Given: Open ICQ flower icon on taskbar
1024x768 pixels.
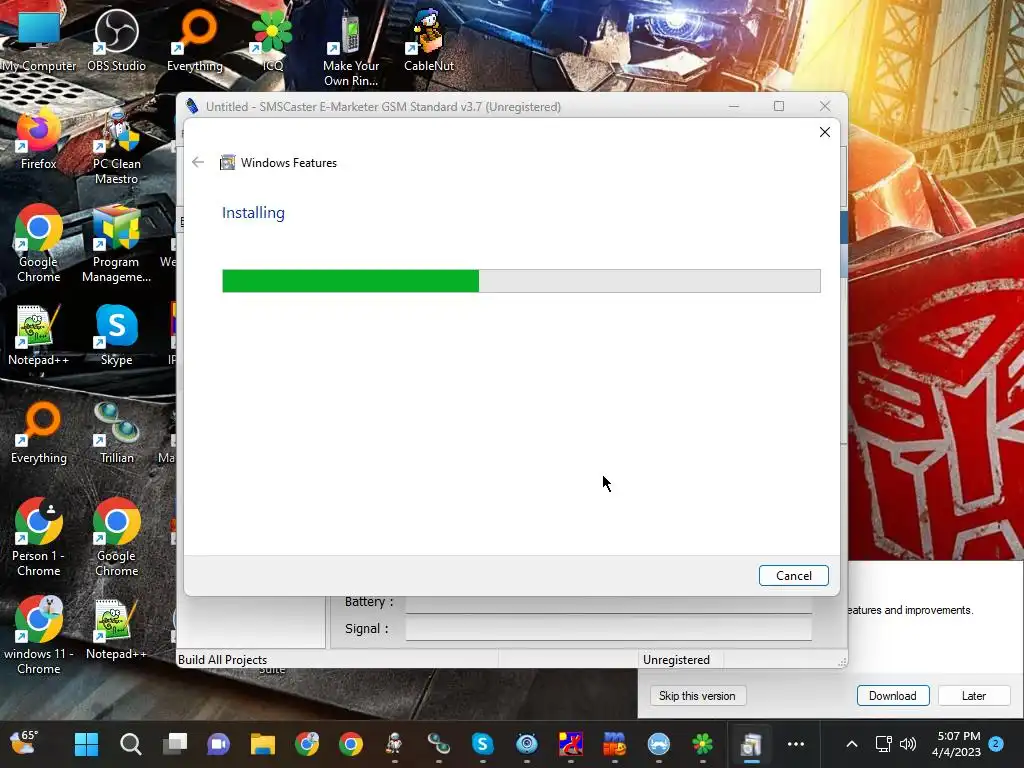Looking at the screenshot, I should pos(703,744).
